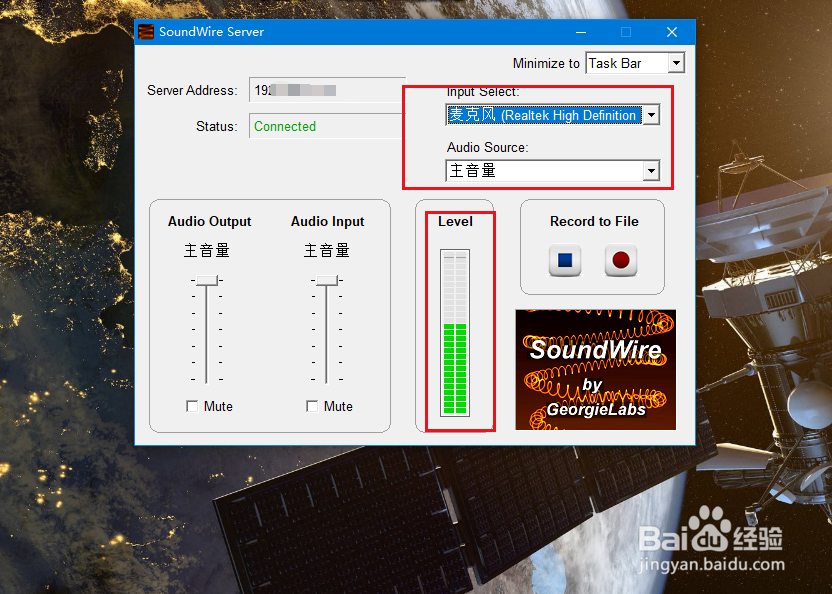832x594 pixels.
Task: Click the SoundWire app icon in title bar
Action: pyautogui.click(x=146, y=32)
